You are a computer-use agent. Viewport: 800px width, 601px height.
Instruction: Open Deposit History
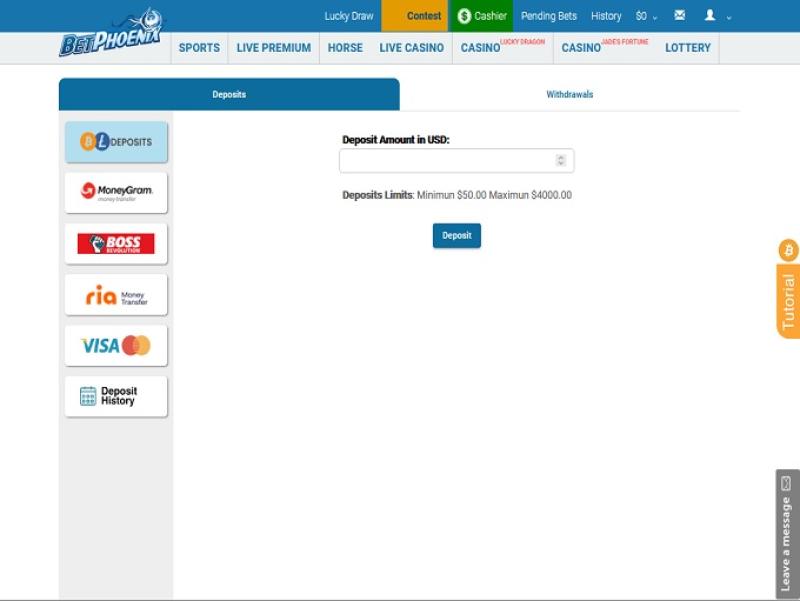[x=116, y=396]
